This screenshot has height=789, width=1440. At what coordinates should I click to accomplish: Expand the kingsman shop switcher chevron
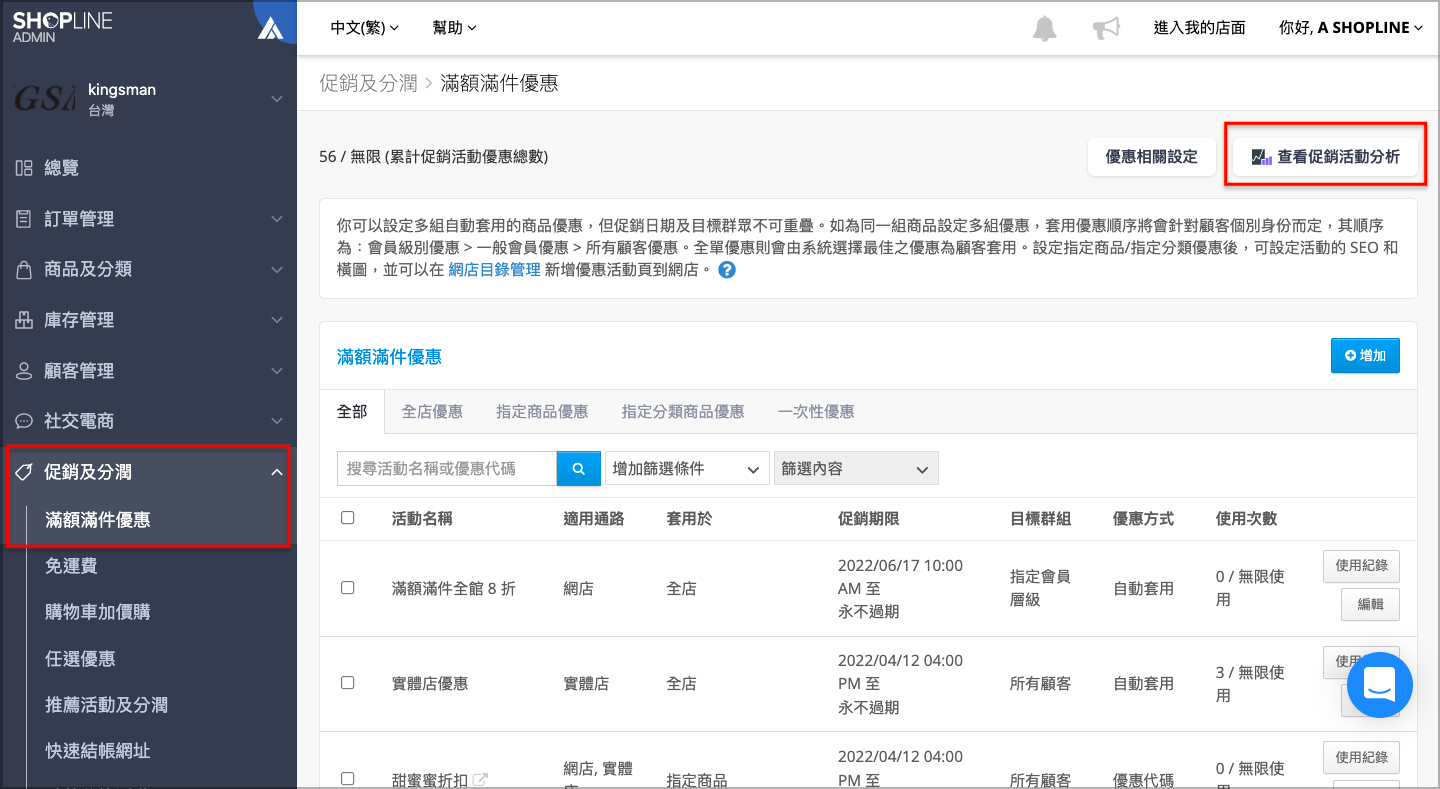click(x=277, y=98)
